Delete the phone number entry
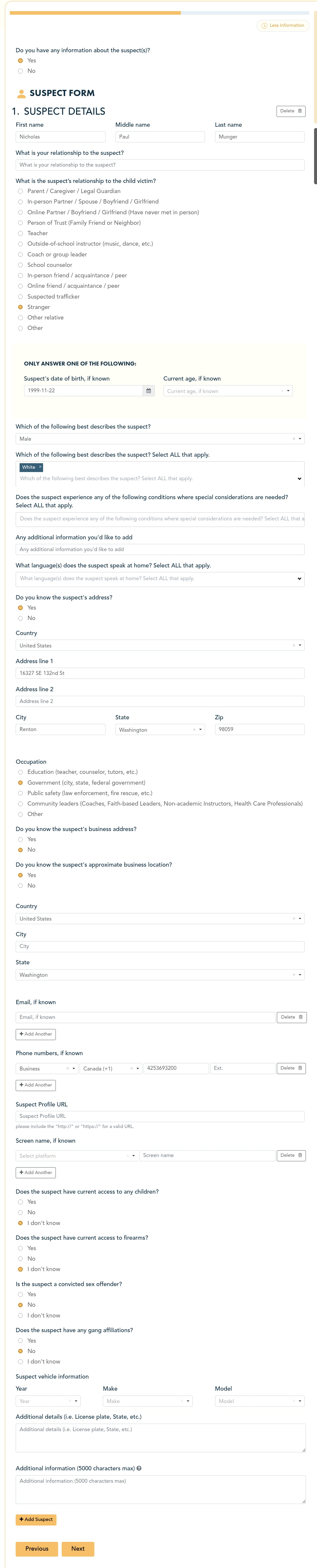This screenshot has width=317, height=1568. tap(292, 1068)
